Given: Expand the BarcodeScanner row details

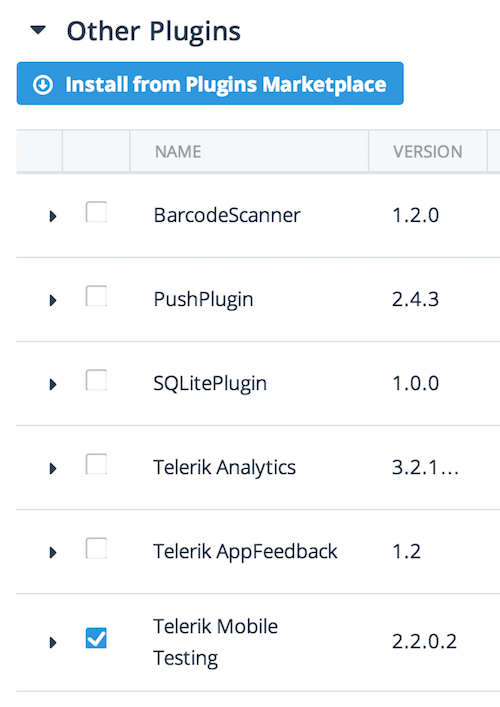Looking at the screenshot, I should click(53, 216).
